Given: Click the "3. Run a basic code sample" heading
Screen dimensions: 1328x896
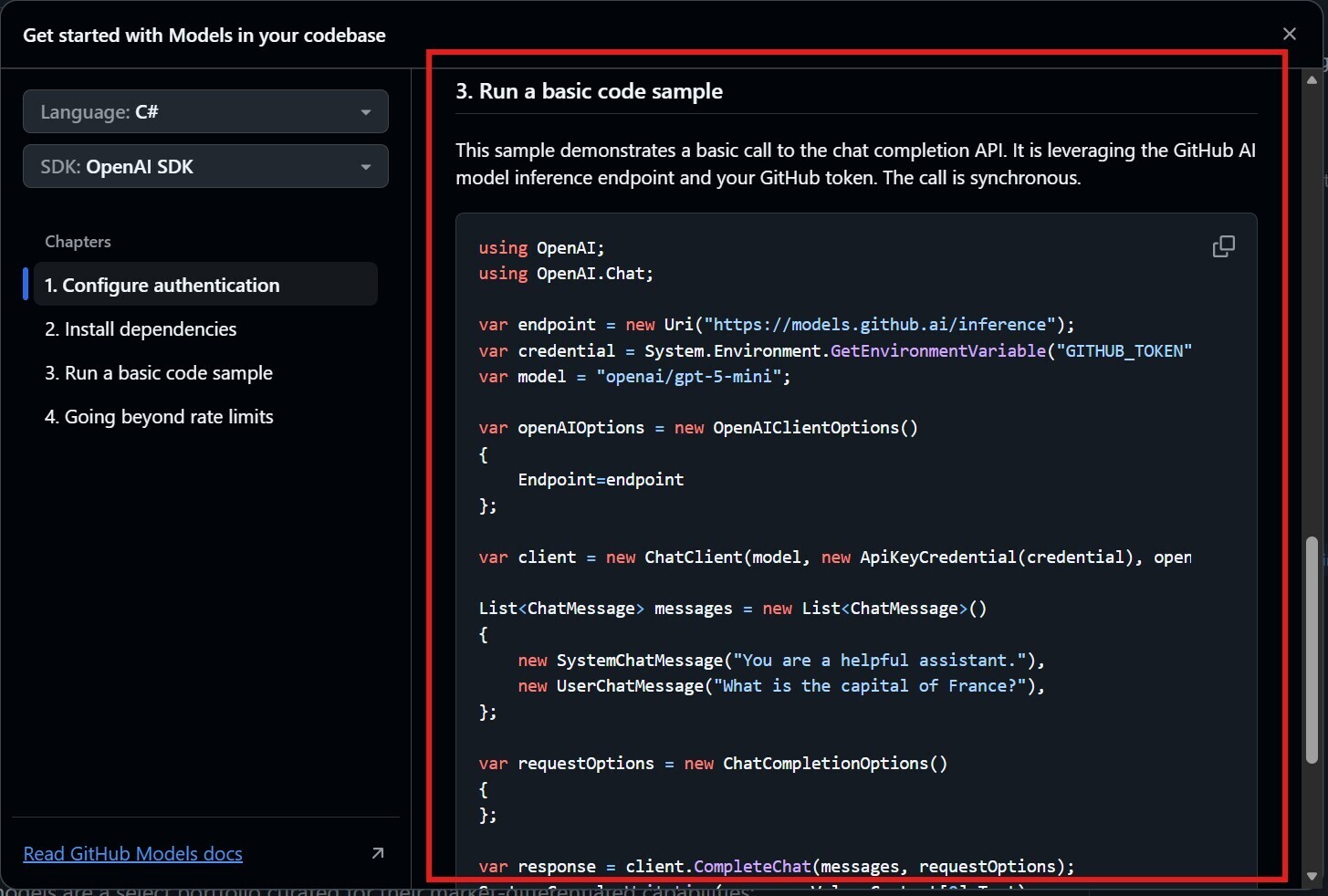Looking at the screenshot, I should (589, 91).
